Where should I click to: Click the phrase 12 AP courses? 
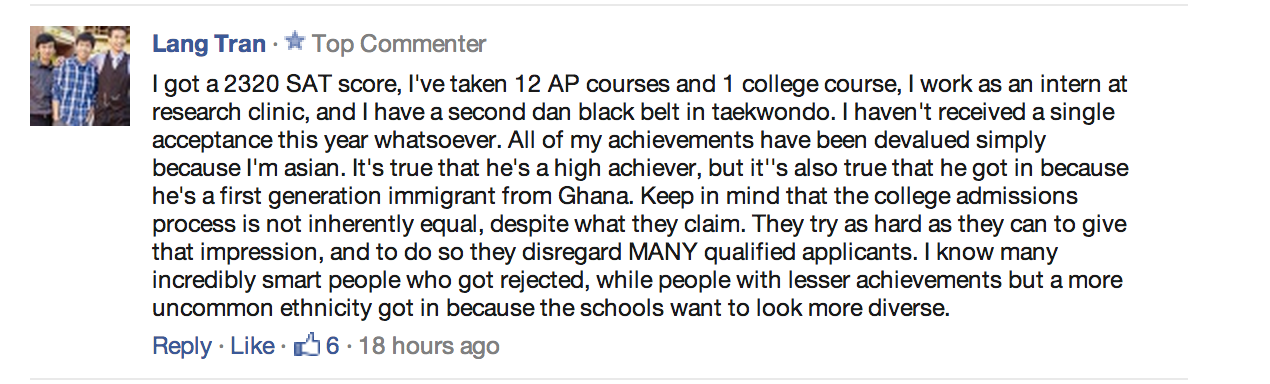tap(582, 83)
